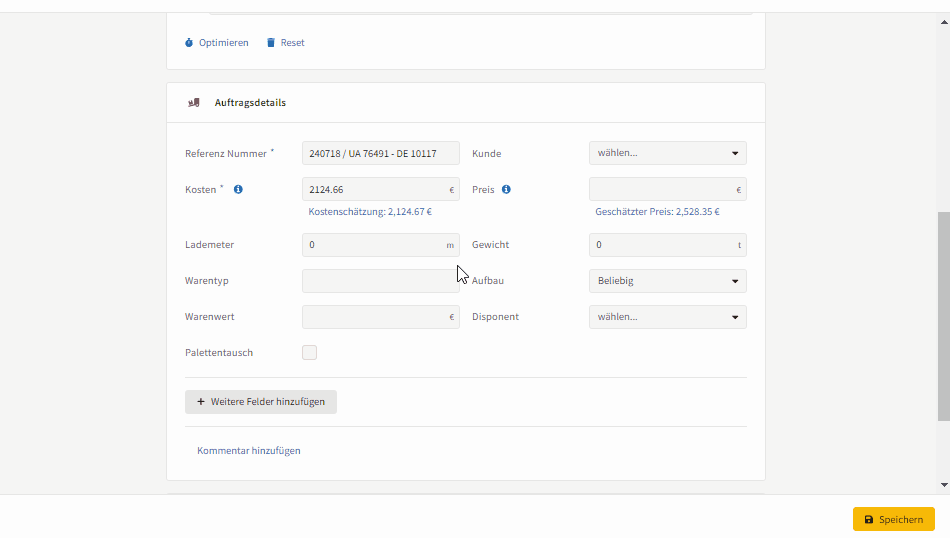The image size is (950, 538).
Task: Click Kostenschätzung: 2,124.67 € hint
Action: point(370,211)
